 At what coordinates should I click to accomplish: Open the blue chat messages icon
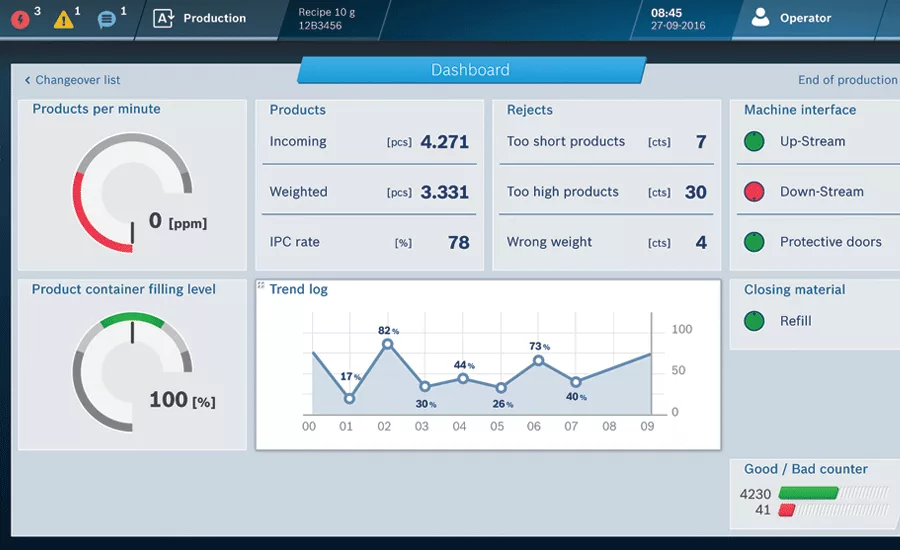(x=106, y=20)
